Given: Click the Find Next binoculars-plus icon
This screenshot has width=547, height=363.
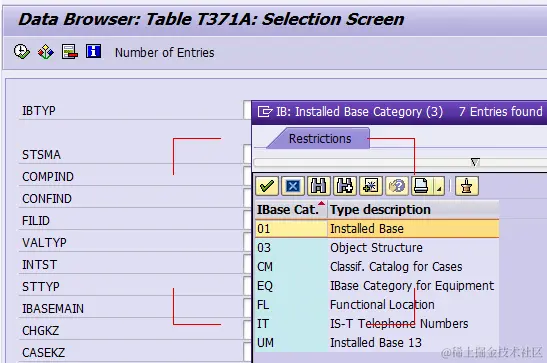Looking at the screenshot, I should pyautogui.click(x=345, y=186).
